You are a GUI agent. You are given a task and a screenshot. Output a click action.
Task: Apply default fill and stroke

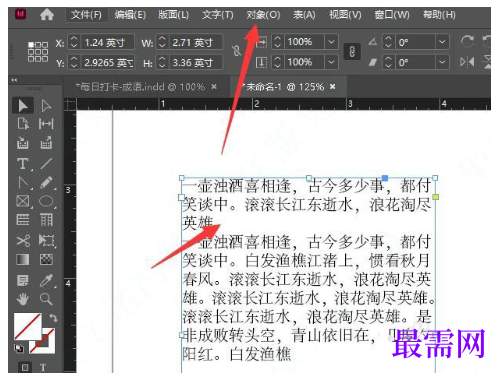pos(19,349)
